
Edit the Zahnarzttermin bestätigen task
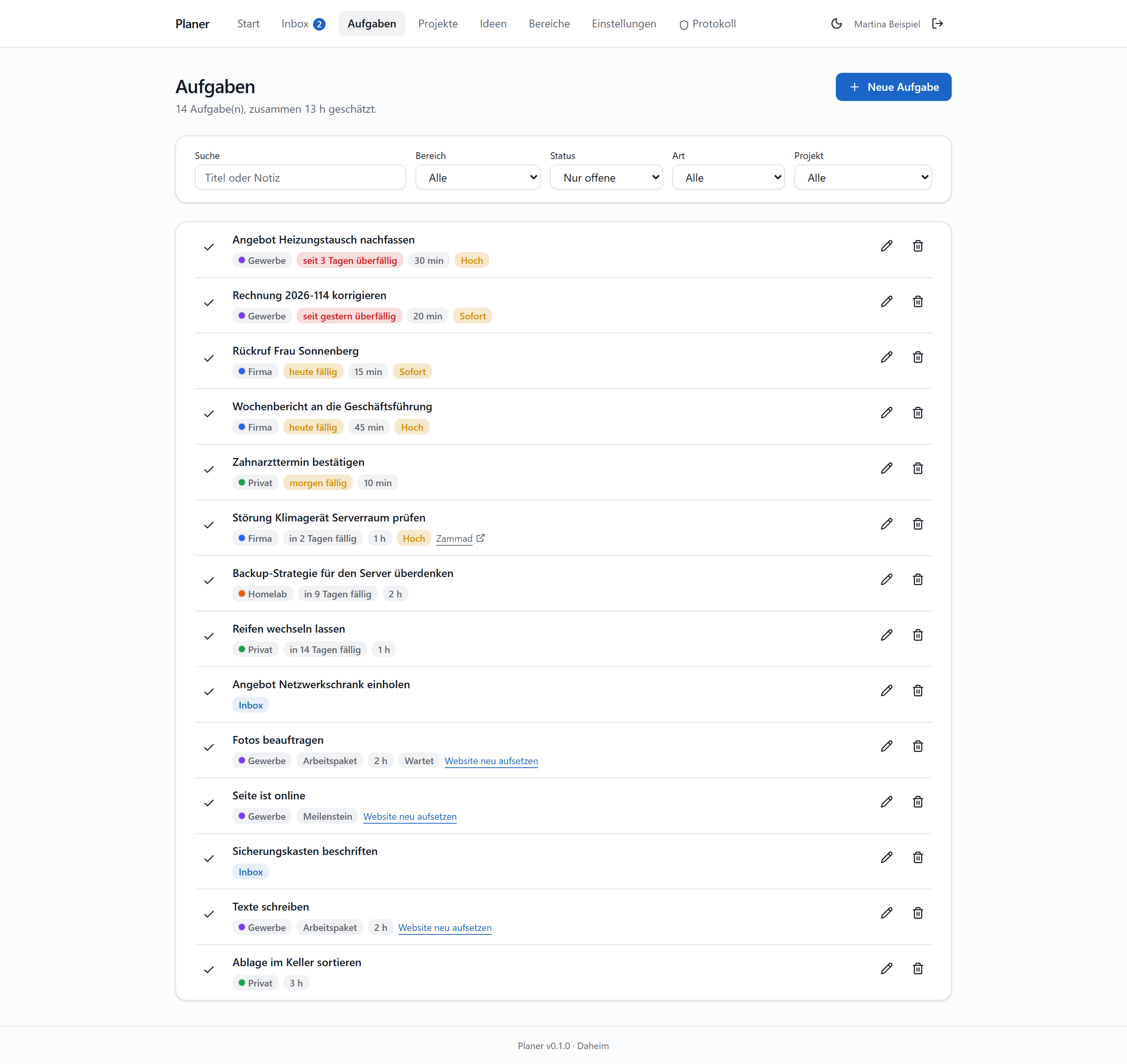point(887,469)
